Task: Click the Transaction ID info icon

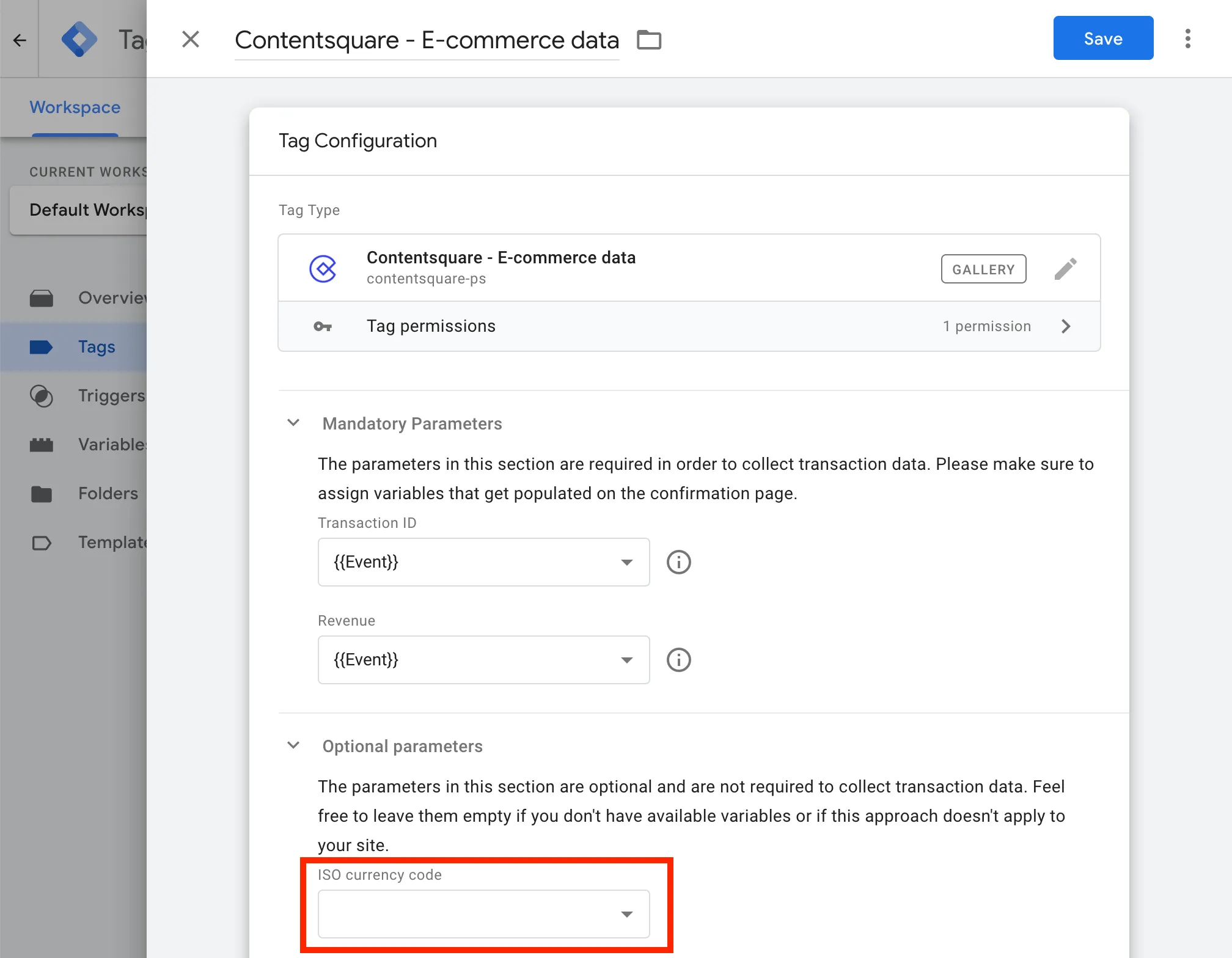Action: (x=678, y=562)
